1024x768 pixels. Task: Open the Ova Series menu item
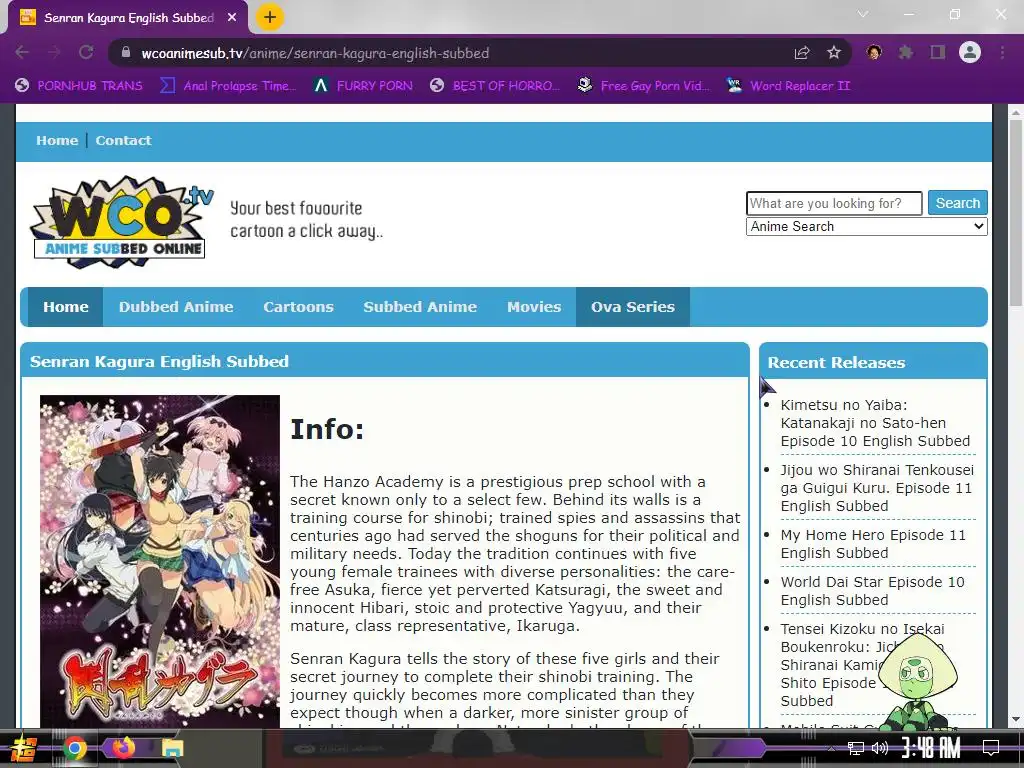pyautogui.click(x=633, y=307)
